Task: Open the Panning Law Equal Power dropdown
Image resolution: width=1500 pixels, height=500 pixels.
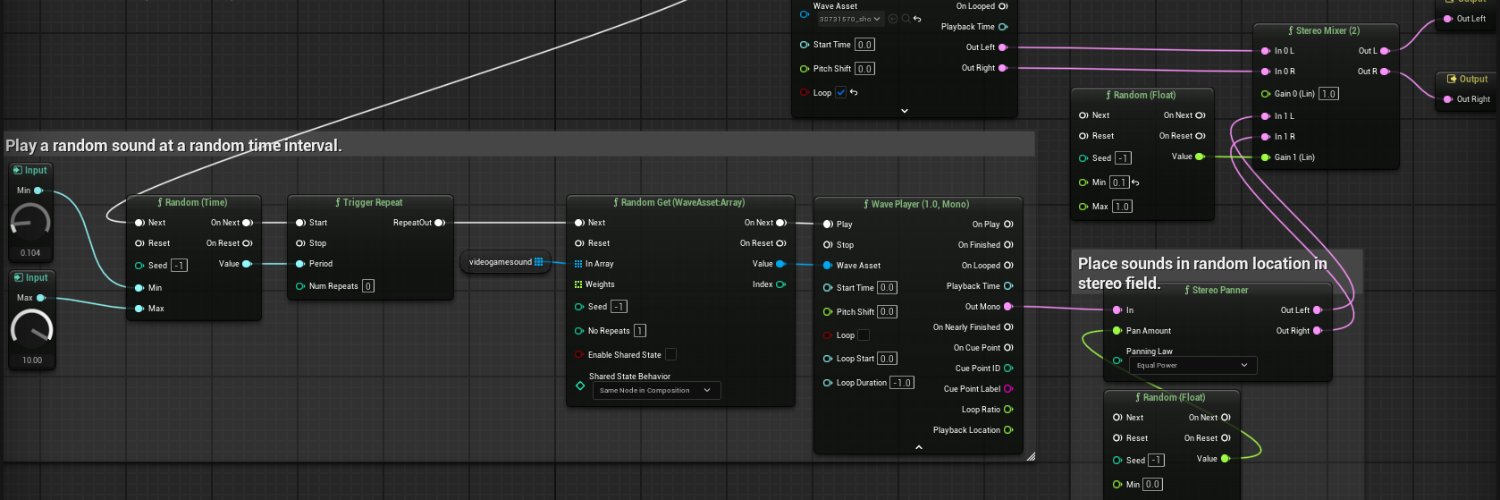Action: pyautogui.click(x=1192, y=366)
